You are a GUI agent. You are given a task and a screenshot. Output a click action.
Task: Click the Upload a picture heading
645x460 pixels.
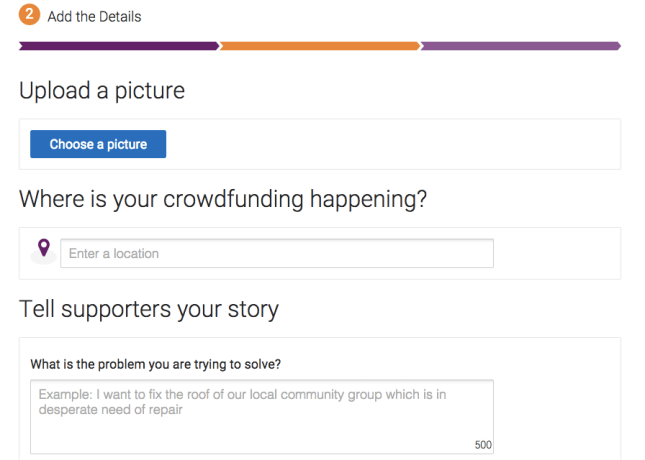(102, 91)
